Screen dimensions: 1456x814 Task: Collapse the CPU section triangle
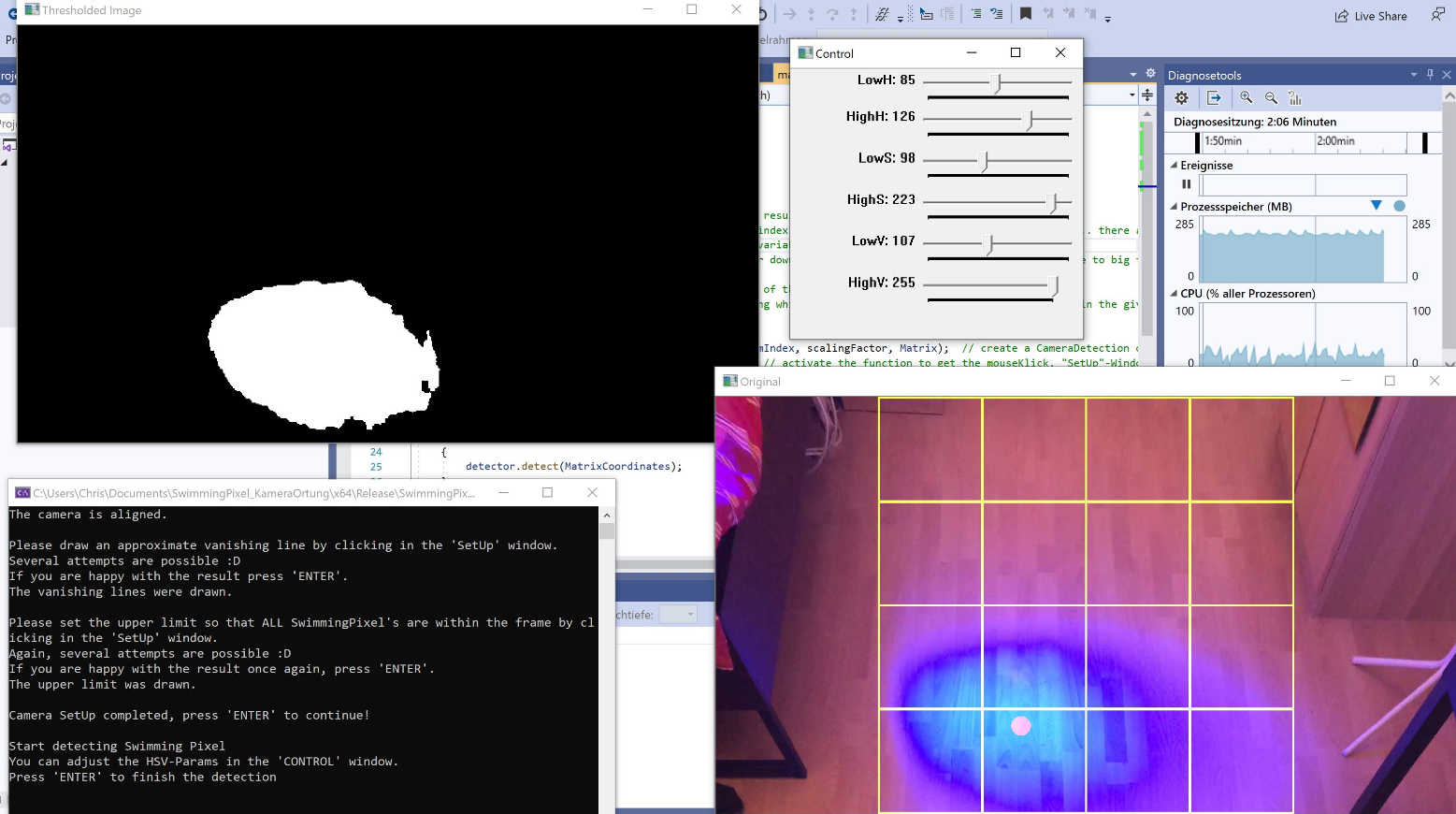1175,293
